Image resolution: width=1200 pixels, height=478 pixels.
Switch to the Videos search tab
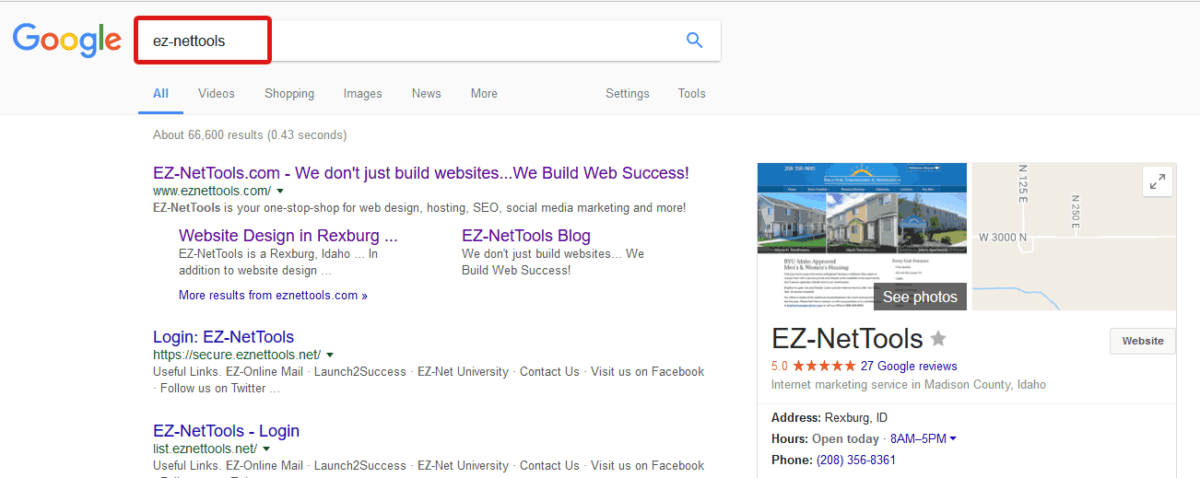coord(216,94)
